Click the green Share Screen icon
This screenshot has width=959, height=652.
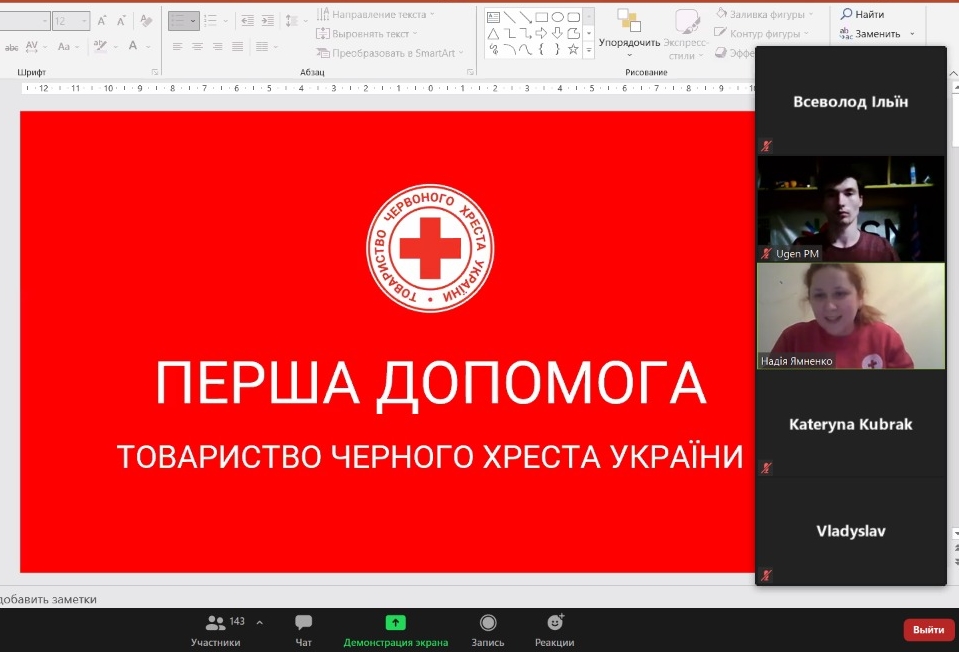point(395,623)
